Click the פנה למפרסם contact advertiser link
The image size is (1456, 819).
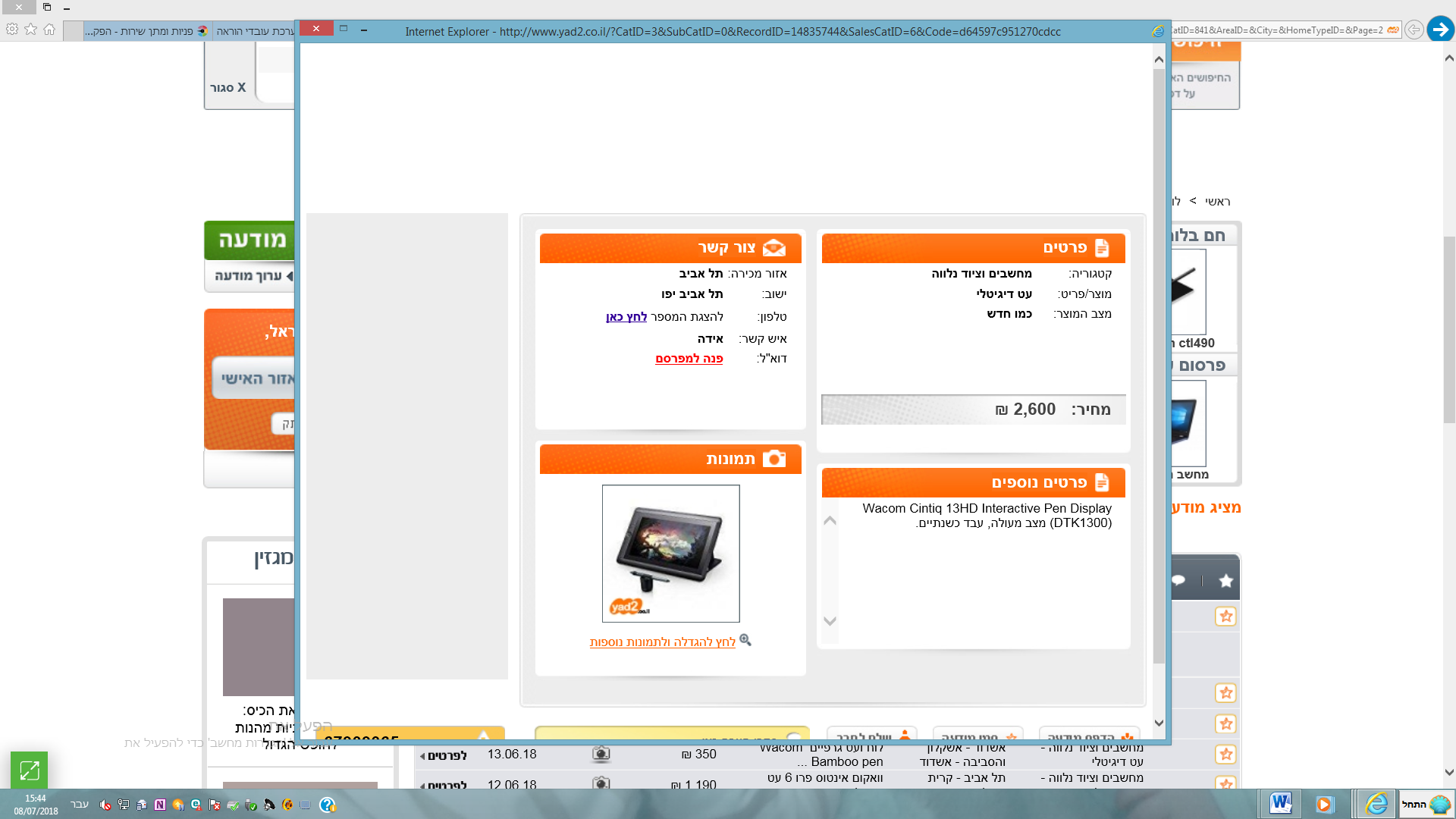pos(689,359)
